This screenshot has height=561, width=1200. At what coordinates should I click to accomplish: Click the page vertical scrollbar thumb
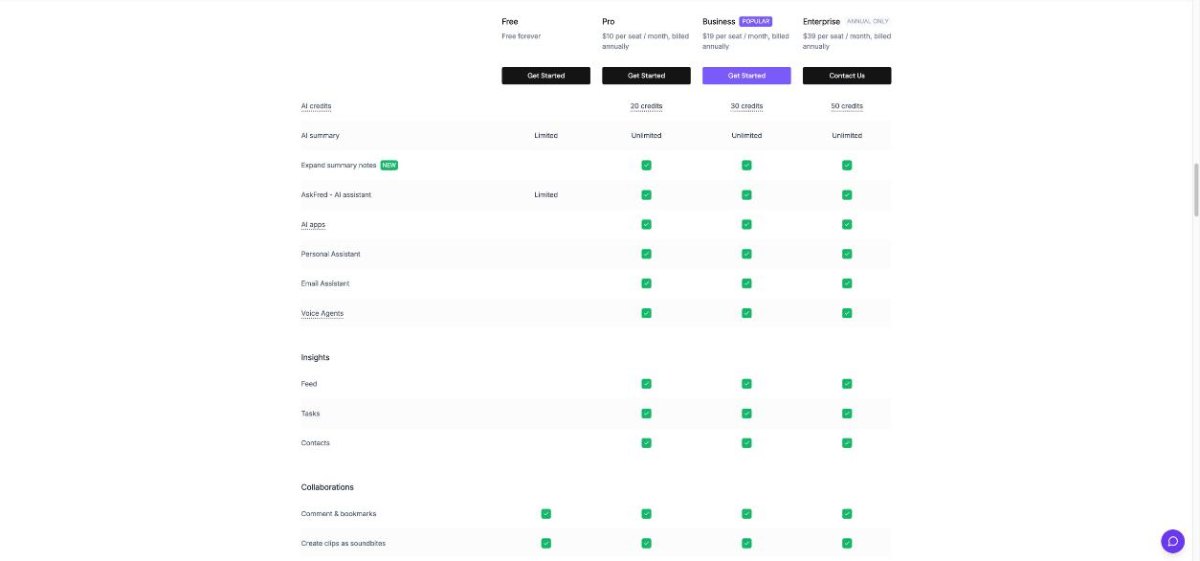pyautogui.click(x=1195, y=189)
